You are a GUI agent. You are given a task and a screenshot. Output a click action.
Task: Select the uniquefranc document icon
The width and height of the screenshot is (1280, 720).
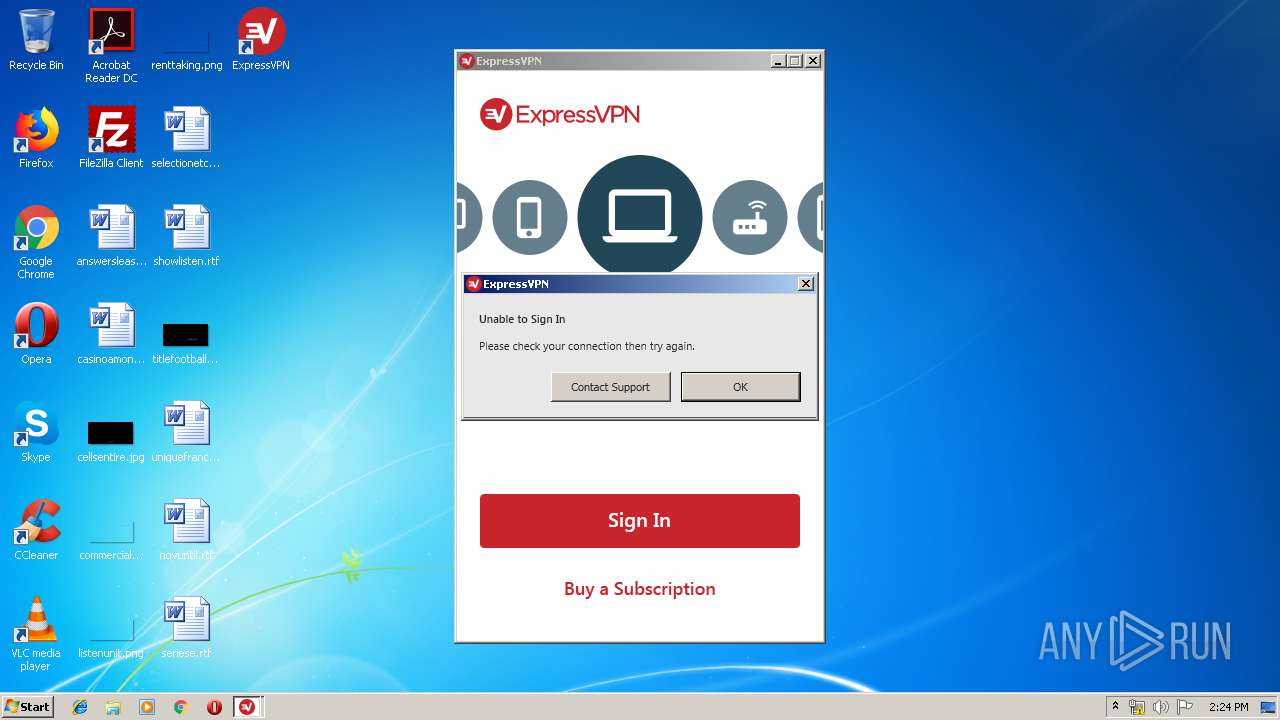pyautogui.click(x=187, y=432)
